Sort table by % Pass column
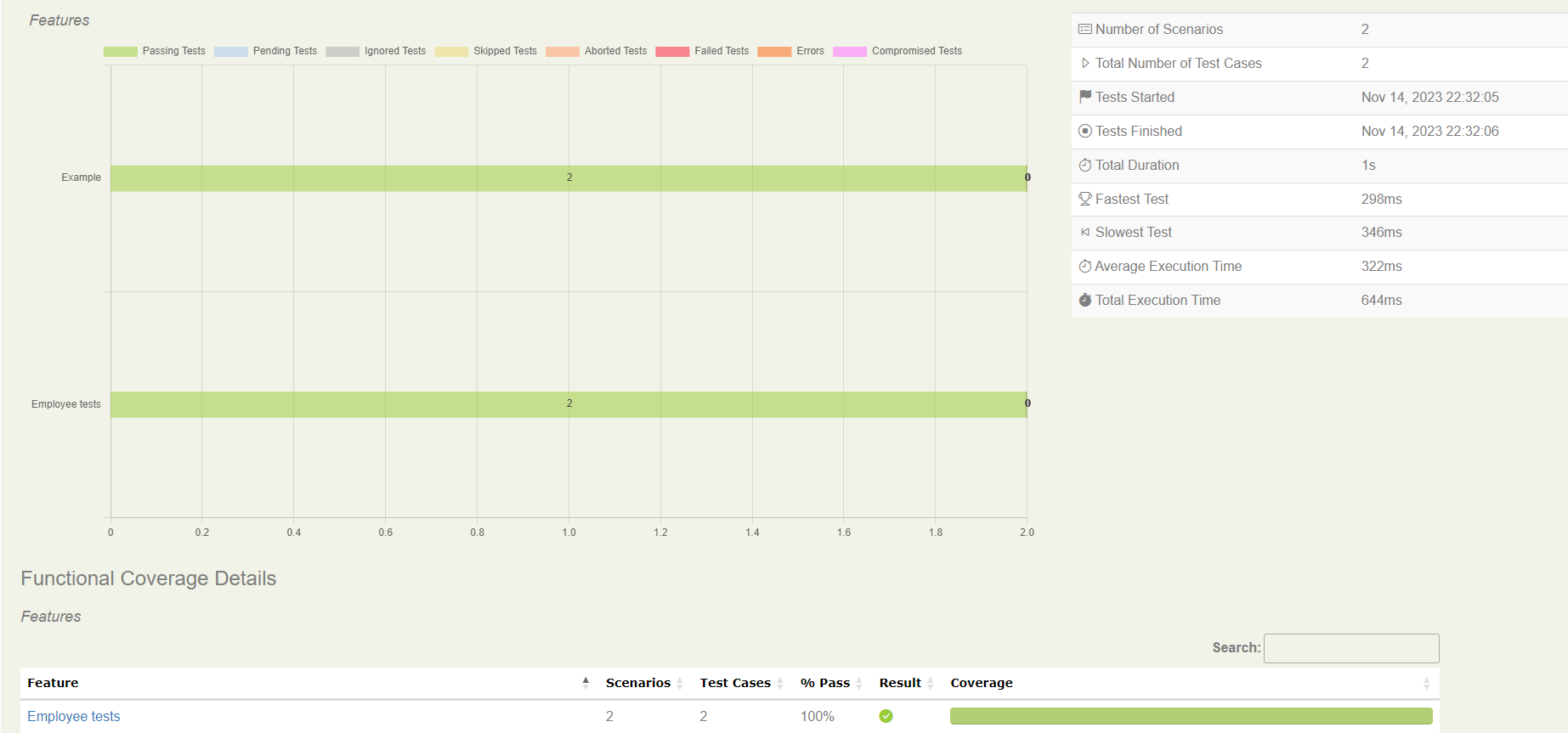 tap(832, 683)
